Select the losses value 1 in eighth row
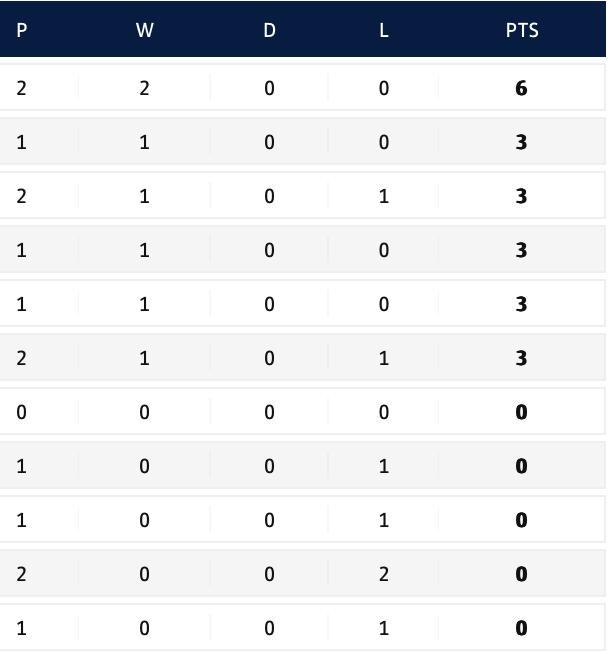The height and width of the screenshot is (652, 611). click(x=383, y=466)
